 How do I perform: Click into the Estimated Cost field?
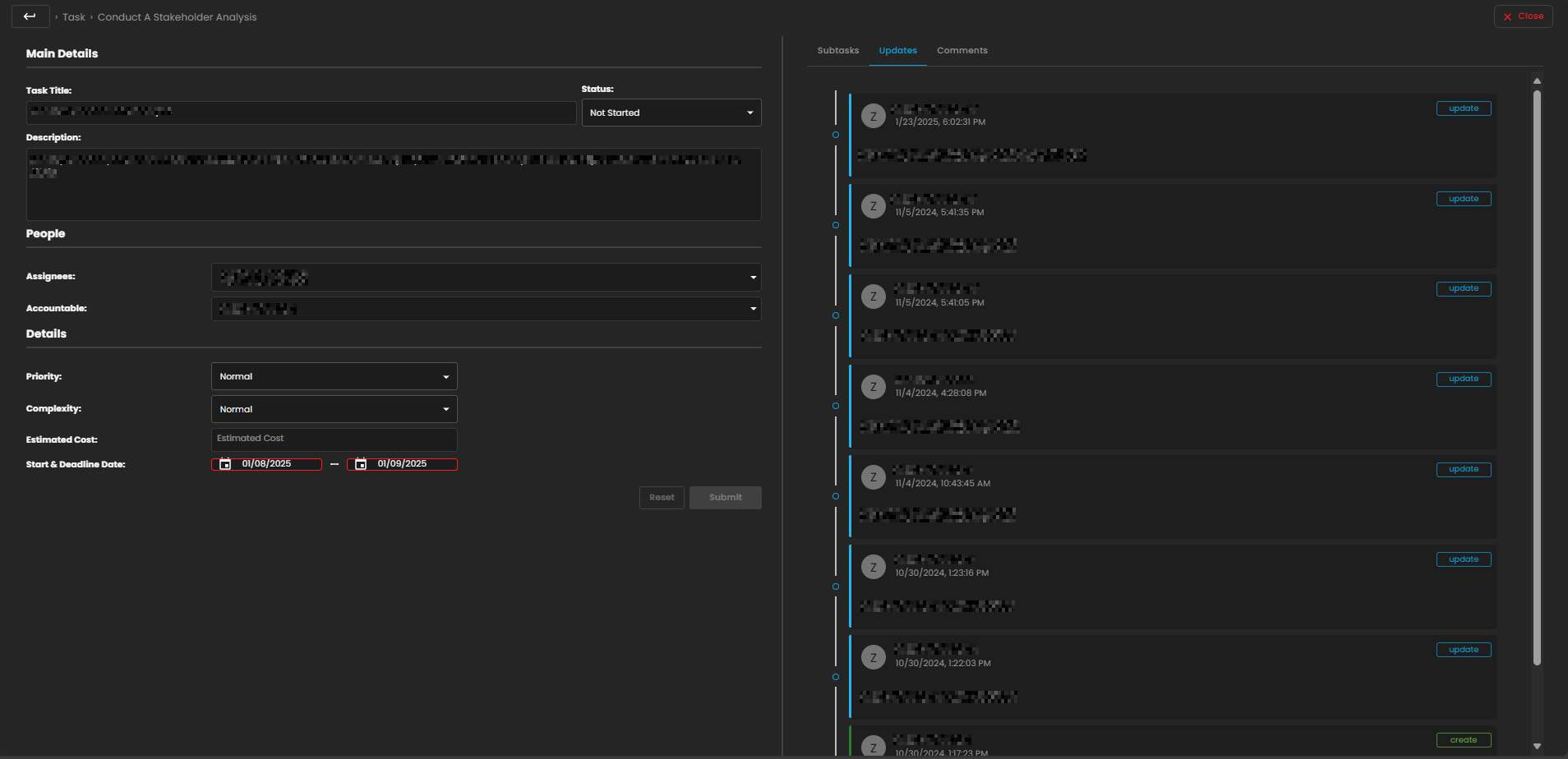click(334, 439)
